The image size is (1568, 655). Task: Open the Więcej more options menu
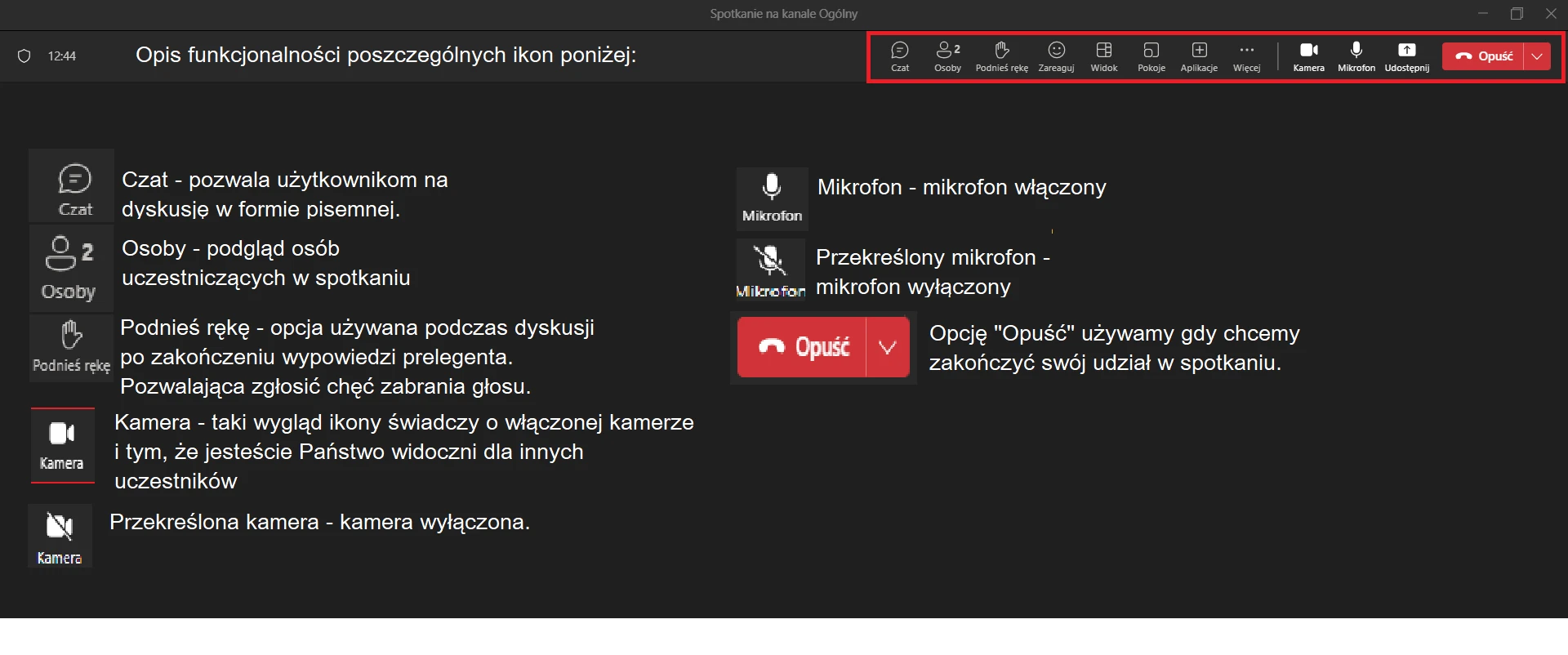[x=1246, y=56]
